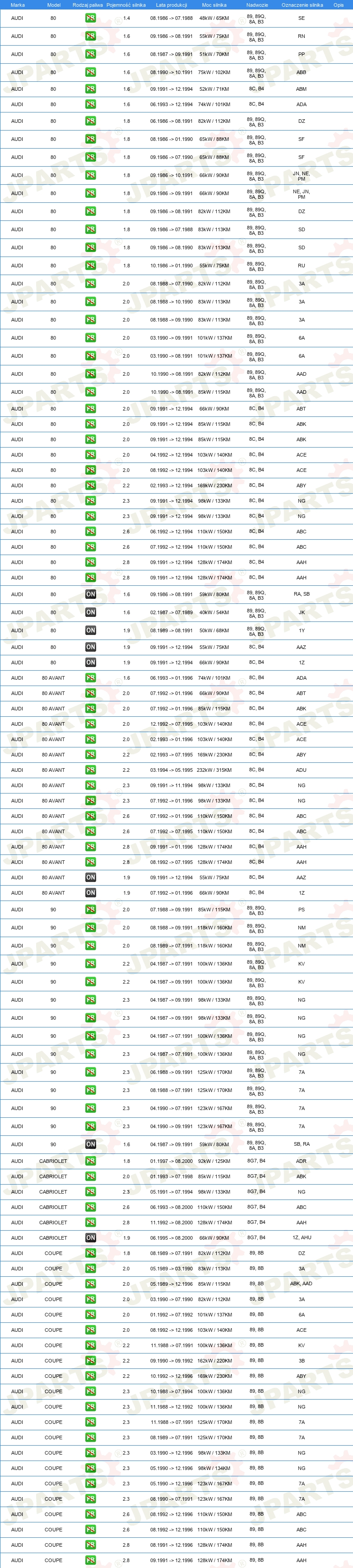The height and width of the screenshot is (1568, 353).
Task: Click the Model column header
Action: pyautogui.click(x=54, y=5)
